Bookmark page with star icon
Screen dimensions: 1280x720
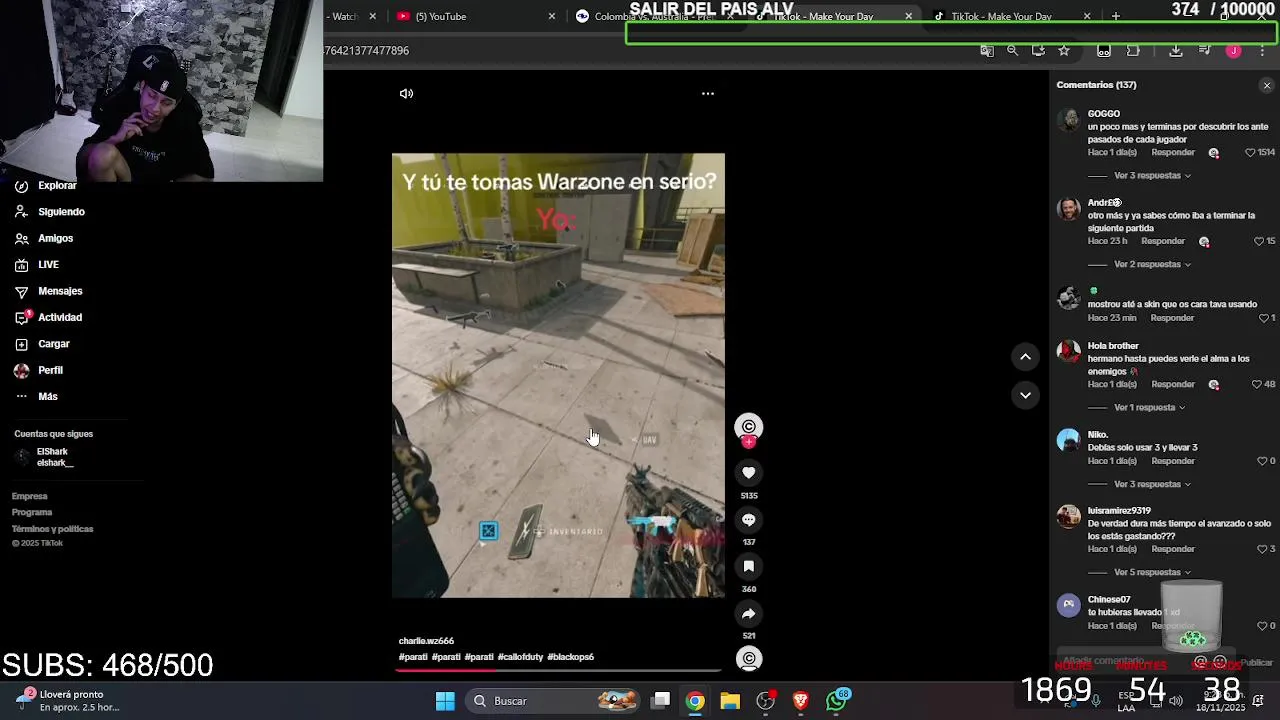coord(1064,50)
